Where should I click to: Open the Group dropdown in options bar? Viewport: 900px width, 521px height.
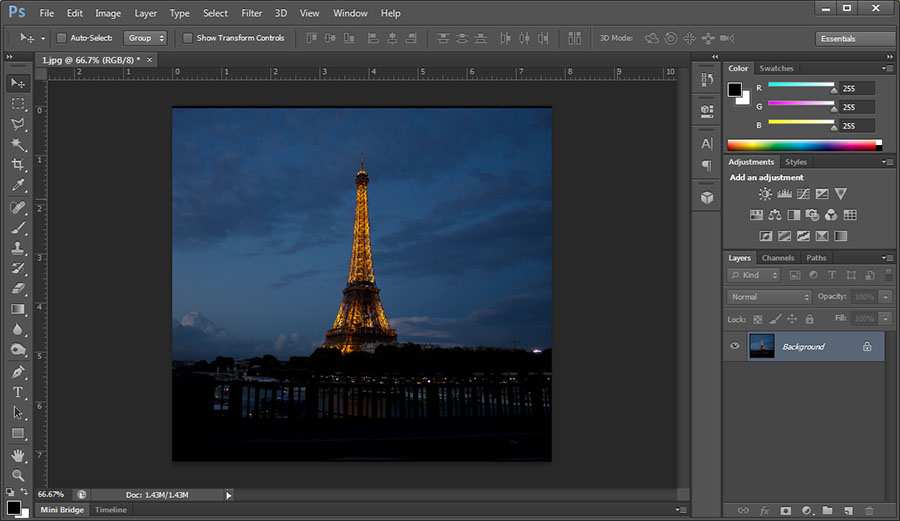(x=145, y=38)
